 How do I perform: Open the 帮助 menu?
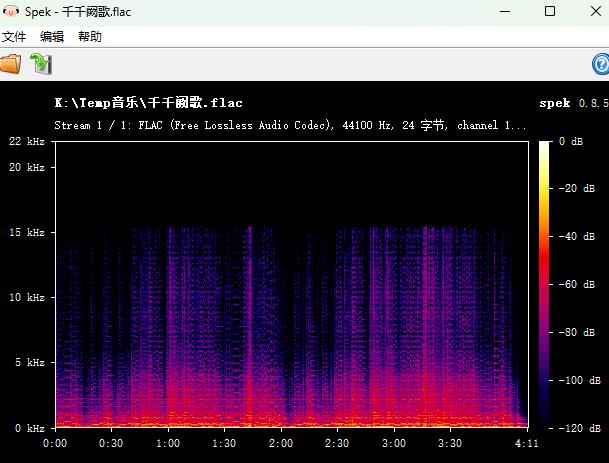pyautogui.click(x=89, y=37)
